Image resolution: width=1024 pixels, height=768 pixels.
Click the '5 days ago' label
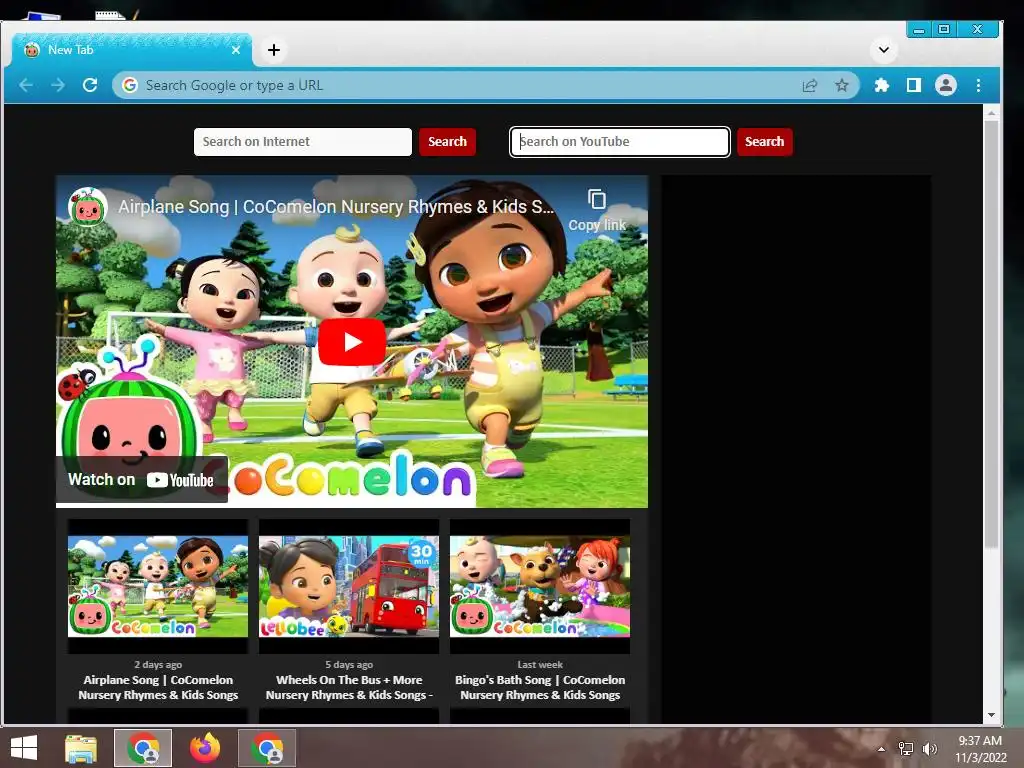pos(349,664)
